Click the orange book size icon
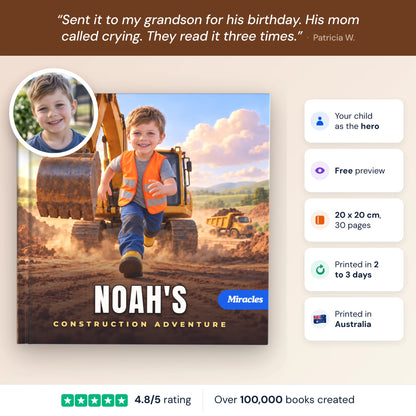This screenshot has width=416, height=416. (x=320, y=220)
